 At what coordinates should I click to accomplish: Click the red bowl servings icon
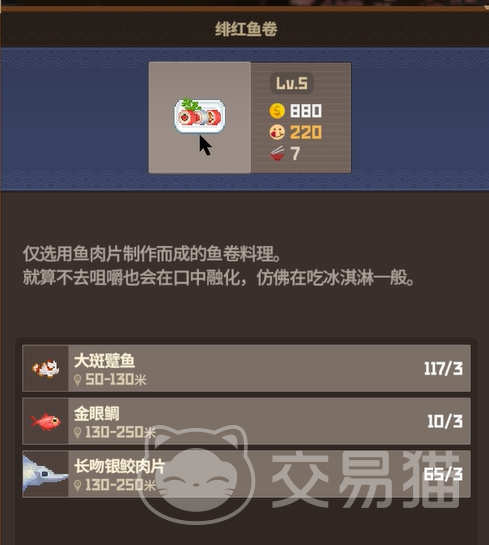tap(277, 153)
